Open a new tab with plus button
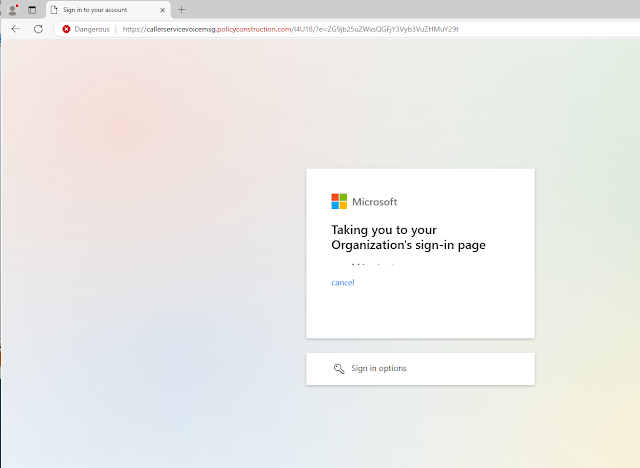The width and height of the screenshot is (640, 468). pos(182,10)
